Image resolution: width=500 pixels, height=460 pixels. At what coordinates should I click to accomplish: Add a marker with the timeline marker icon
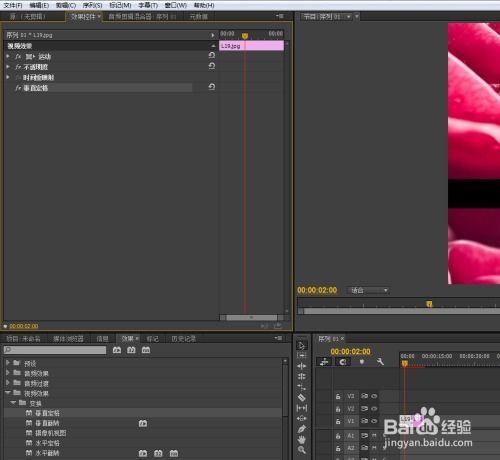[x=362, y=362]
